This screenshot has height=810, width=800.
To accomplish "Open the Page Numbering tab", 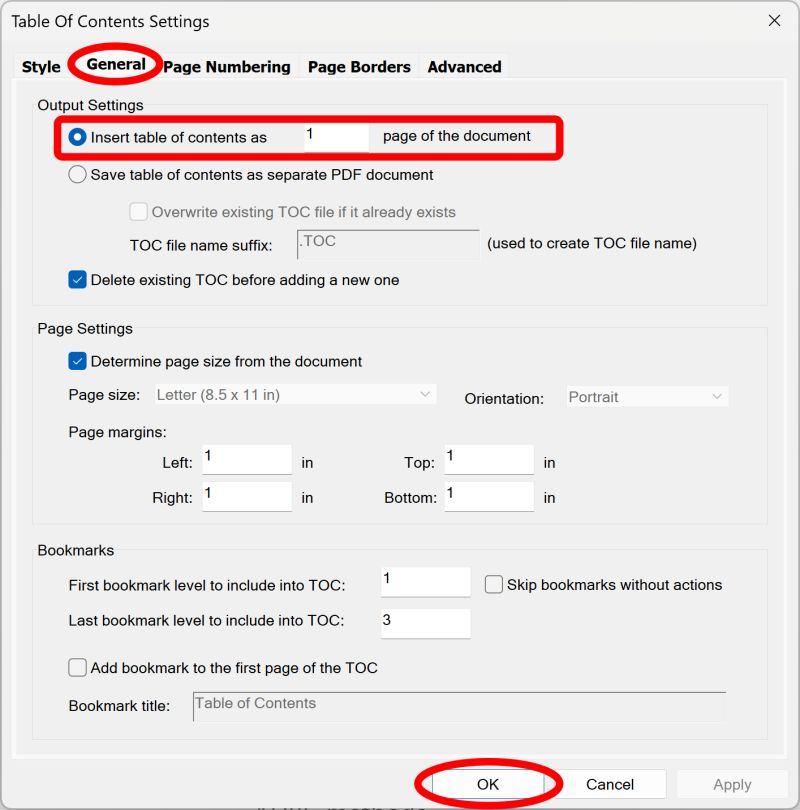I will click(227, 67).
